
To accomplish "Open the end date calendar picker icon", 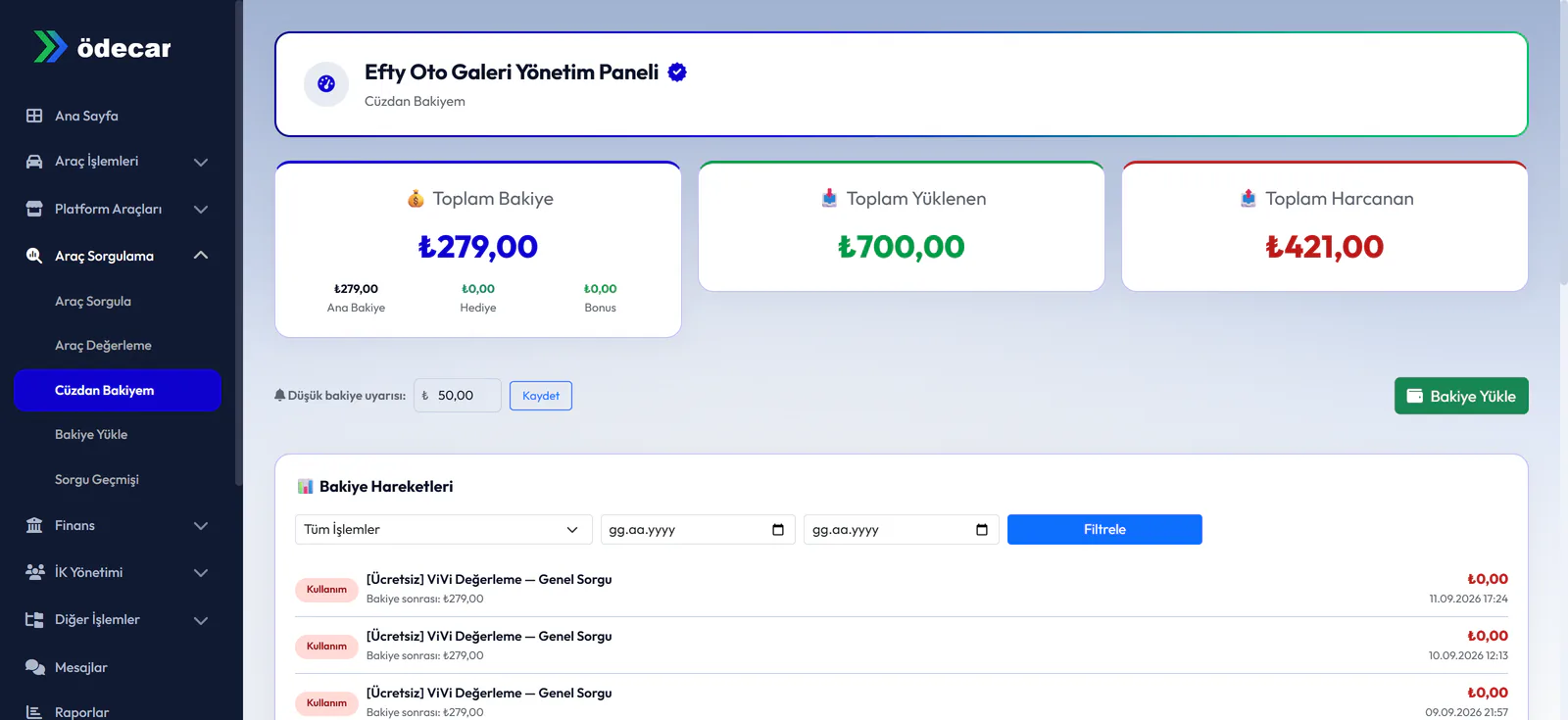I will pos(982,530).
